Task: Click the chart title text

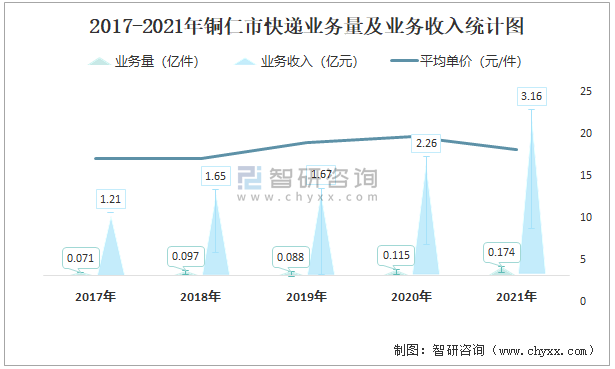Action: click(307, 27)
